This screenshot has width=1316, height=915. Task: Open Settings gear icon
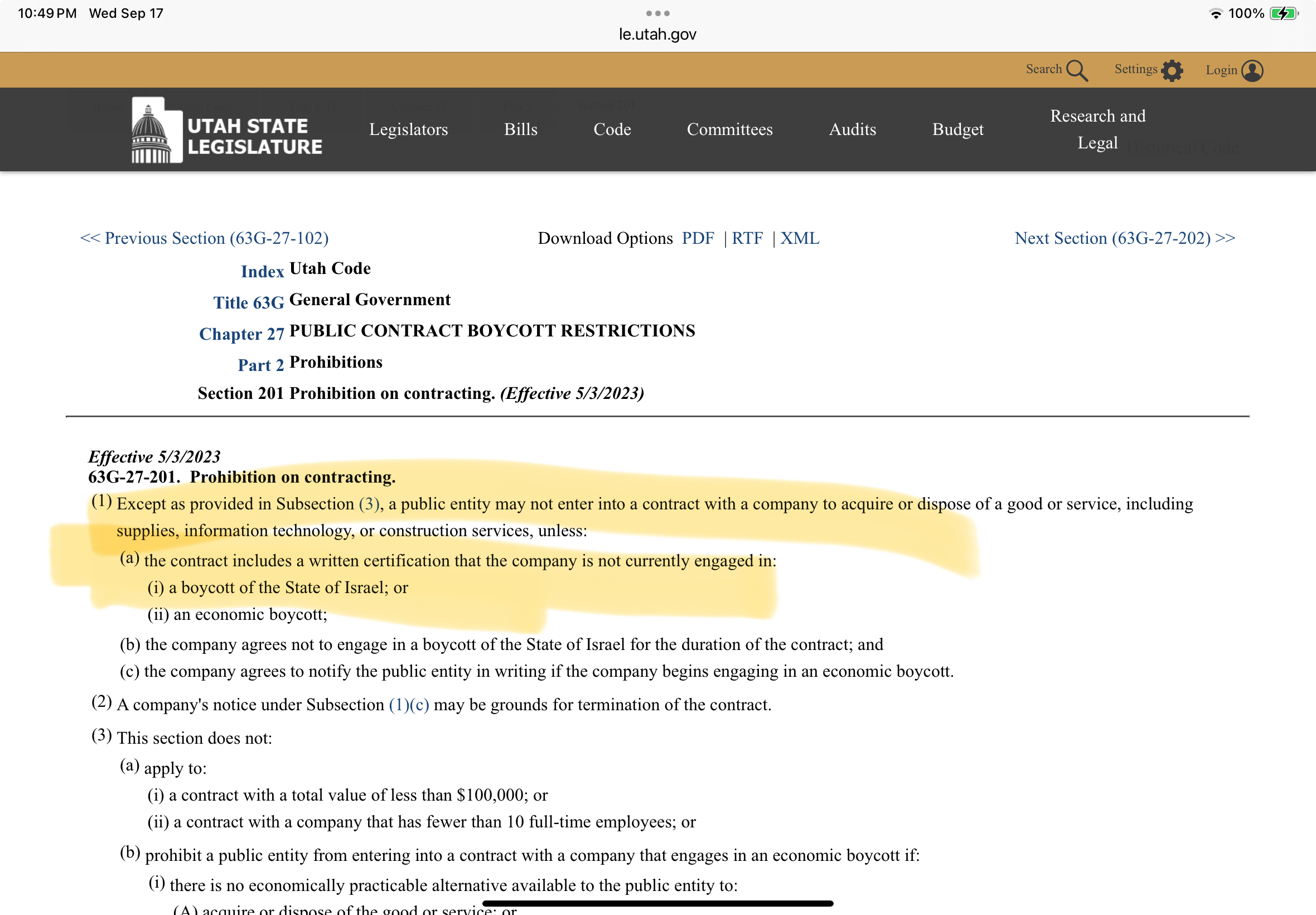tap(1172, 70)
